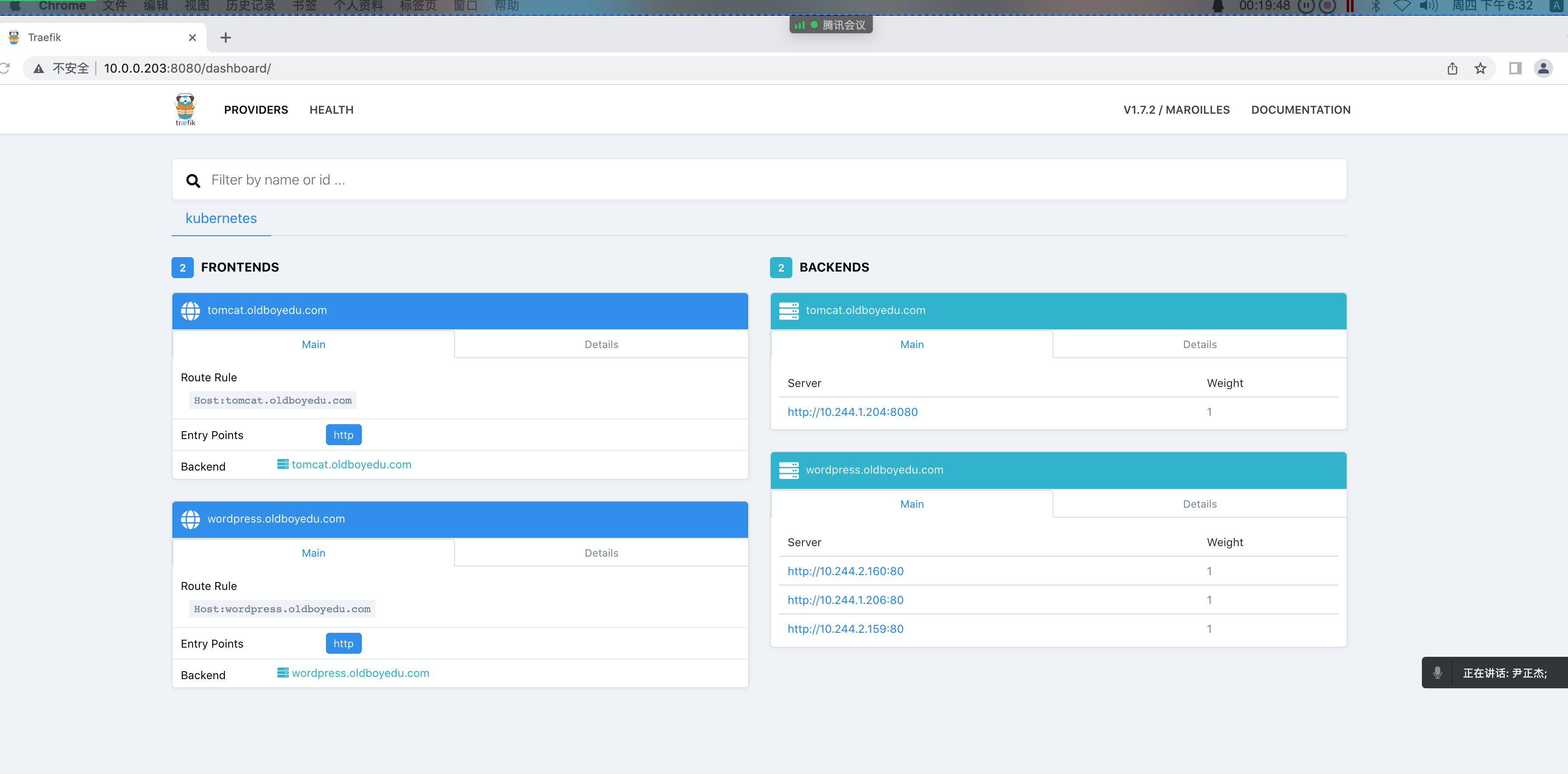Open server link http://10.244.1.204:8080
The image size is (1568, 774).
tap(852, 412)
